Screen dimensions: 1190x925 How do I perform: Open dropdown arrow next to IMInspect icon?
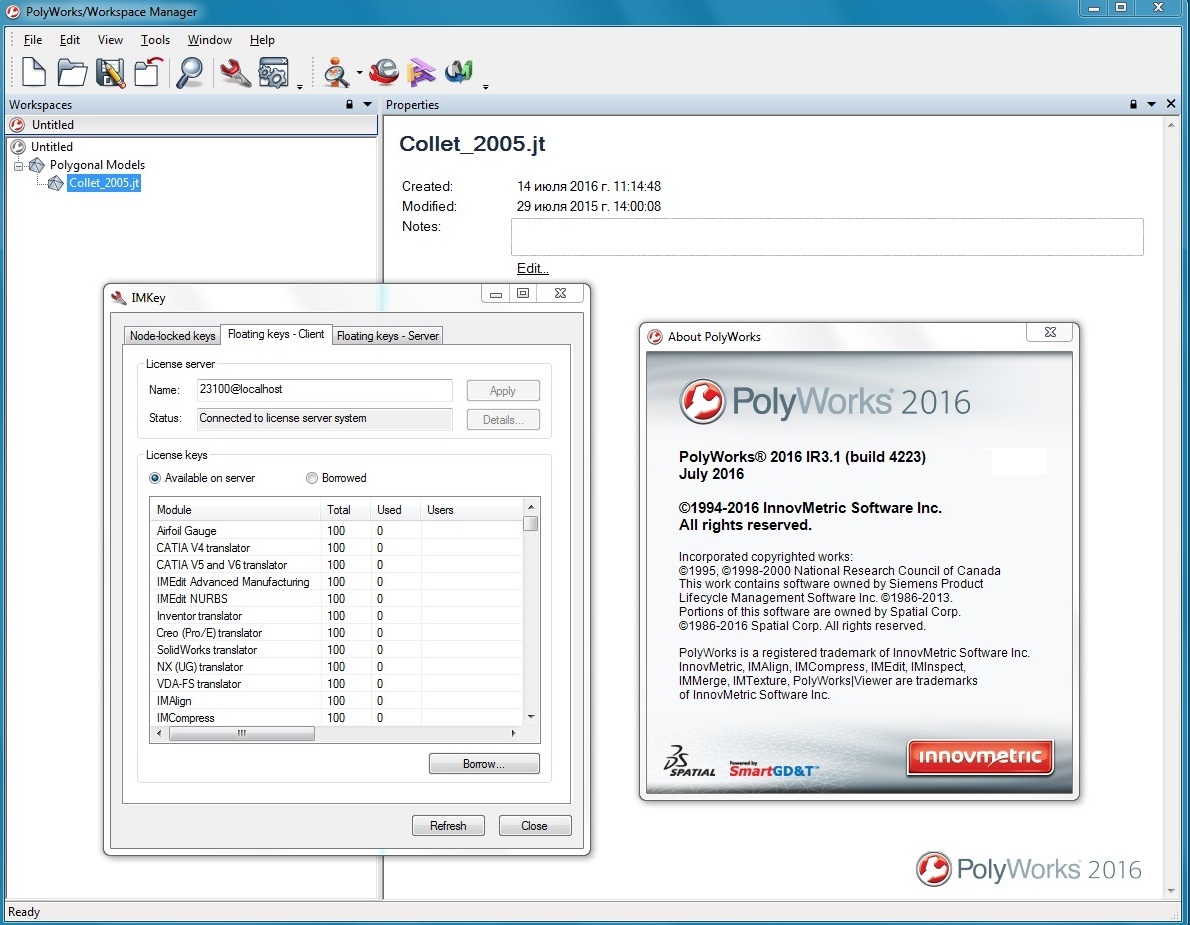(359, 73)
